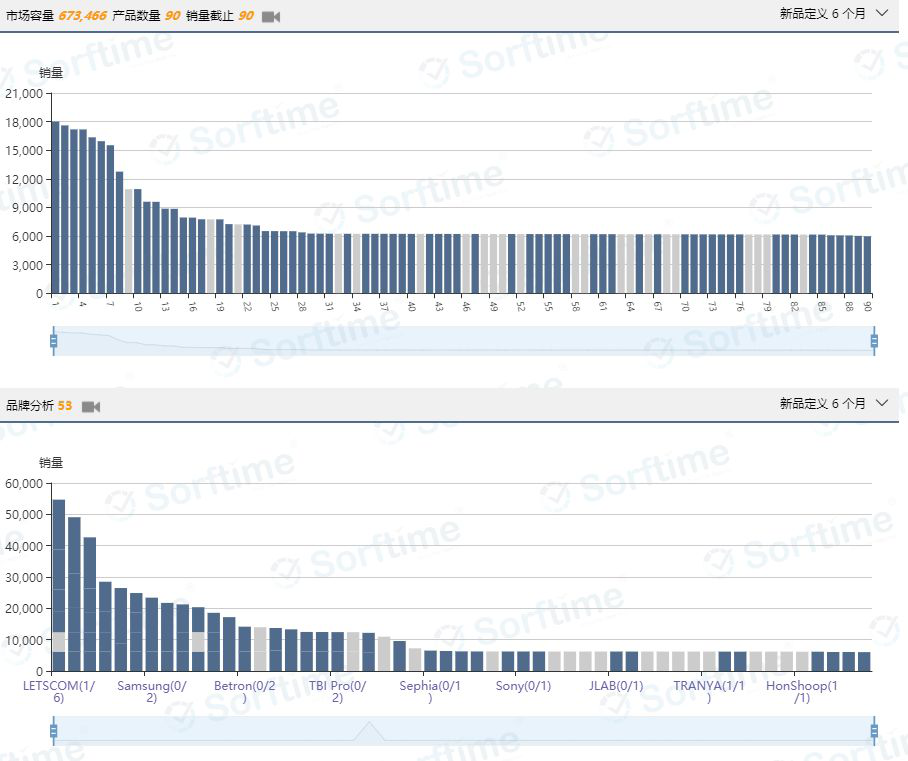Select the Sephia(0/1) brand label
This screenshot has width=908, height=761.
point(430,691)
